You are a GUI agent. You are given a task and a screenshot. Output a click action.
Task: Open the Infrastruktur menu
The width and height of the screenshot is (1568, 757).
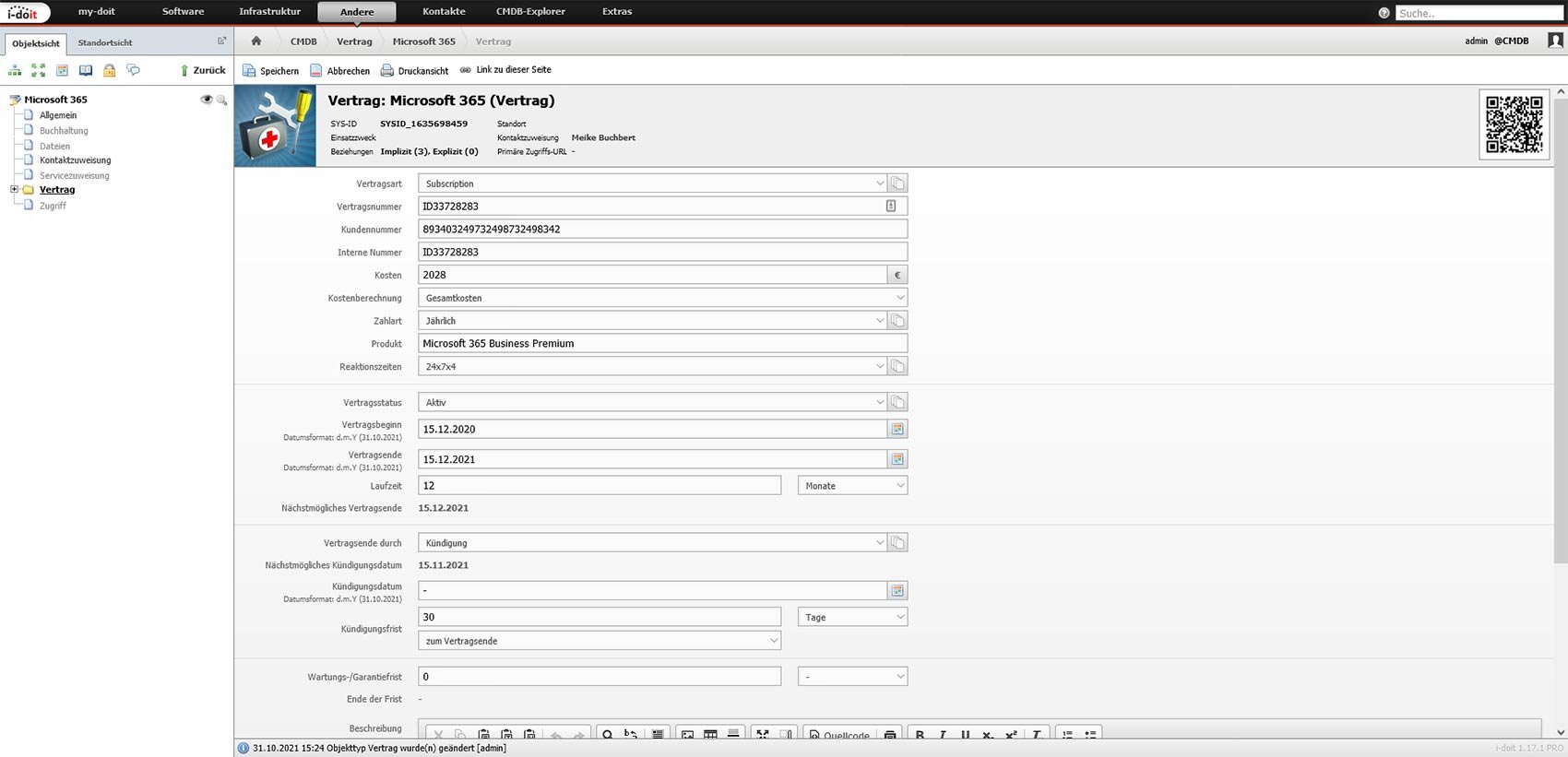click(269, 12)
